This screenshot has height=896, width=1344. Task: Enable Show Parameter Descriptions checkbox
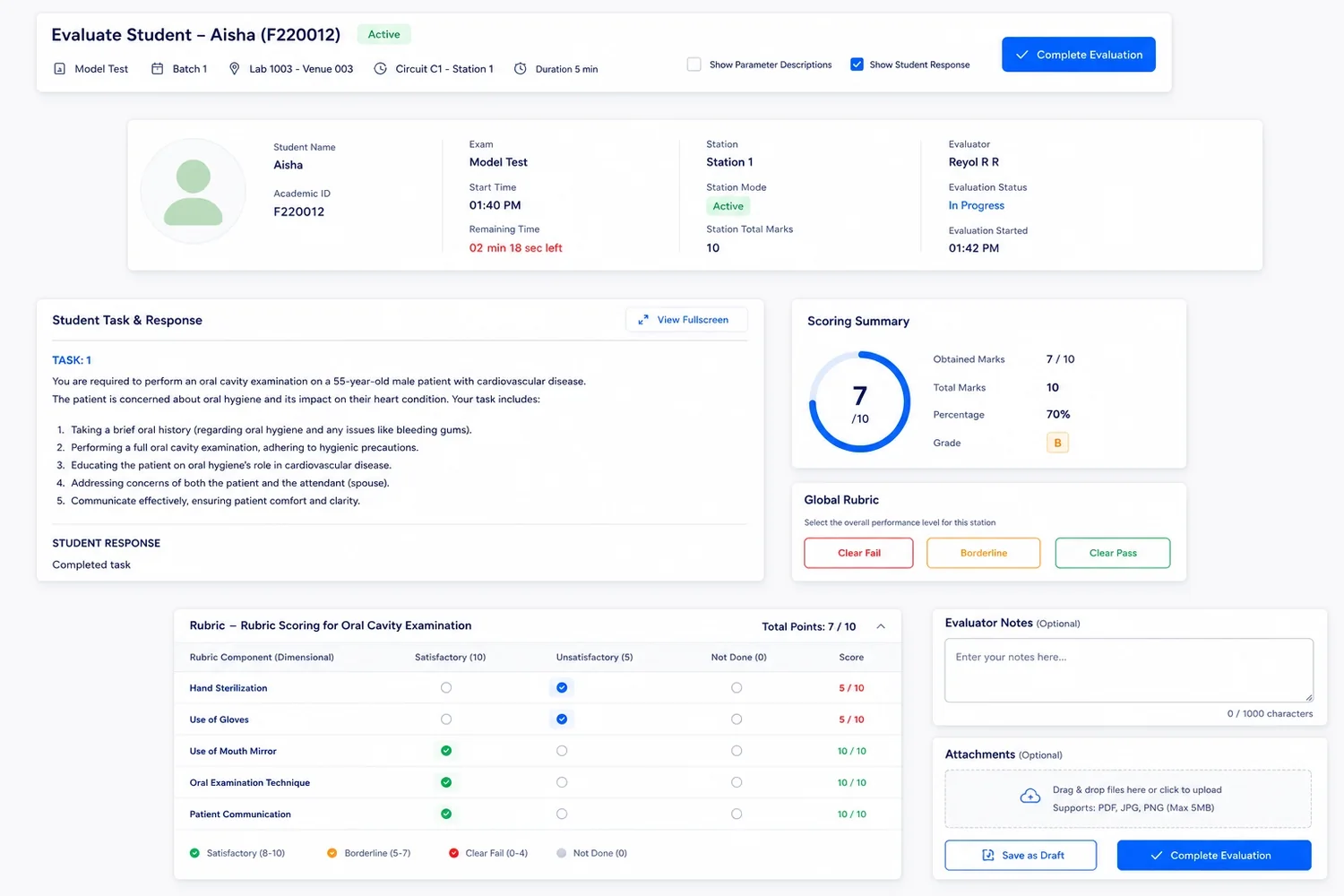pyautogui.click(x=694, y=65)
